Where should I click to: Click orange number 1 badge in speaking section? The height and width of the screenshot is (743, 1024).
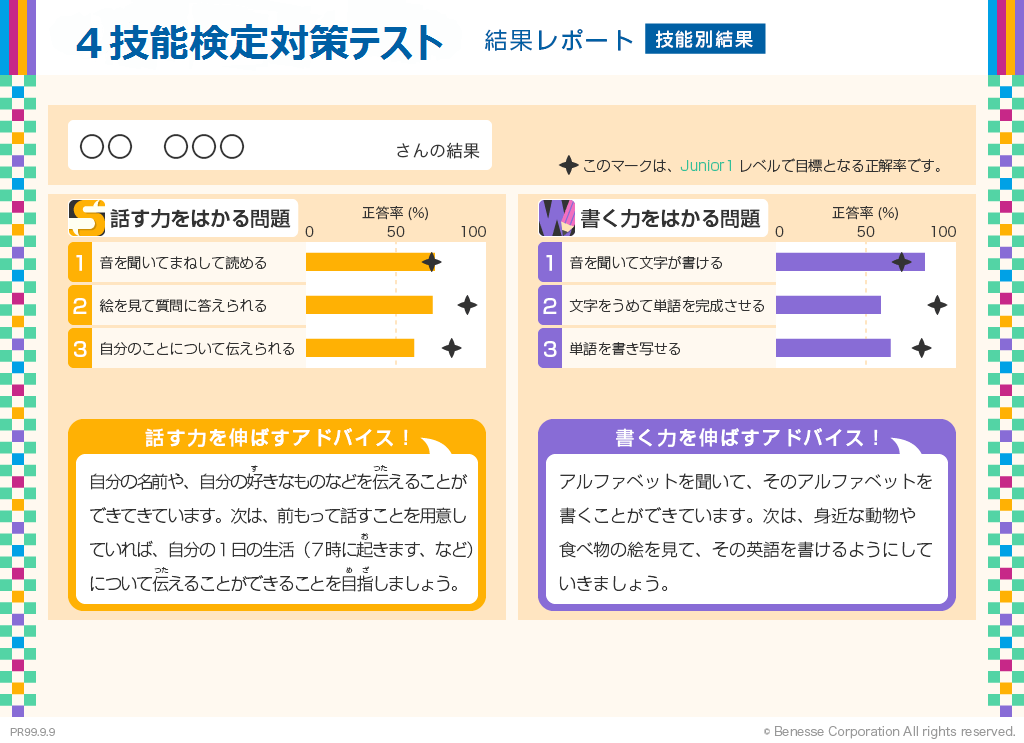point(80,263)
